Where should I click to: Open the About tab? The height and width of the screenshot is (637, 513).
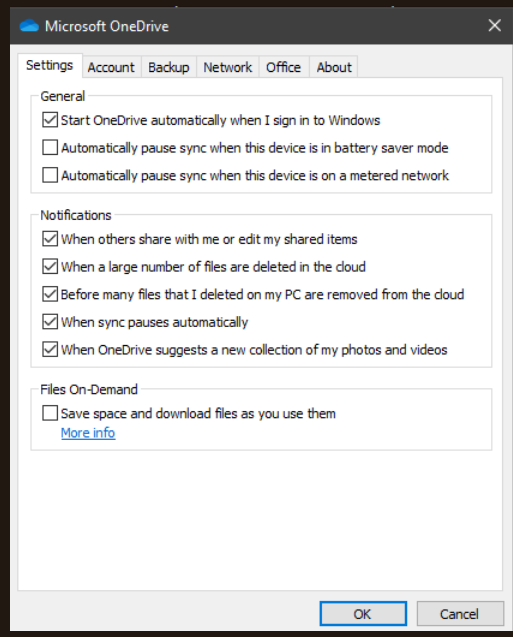point(334,67)
